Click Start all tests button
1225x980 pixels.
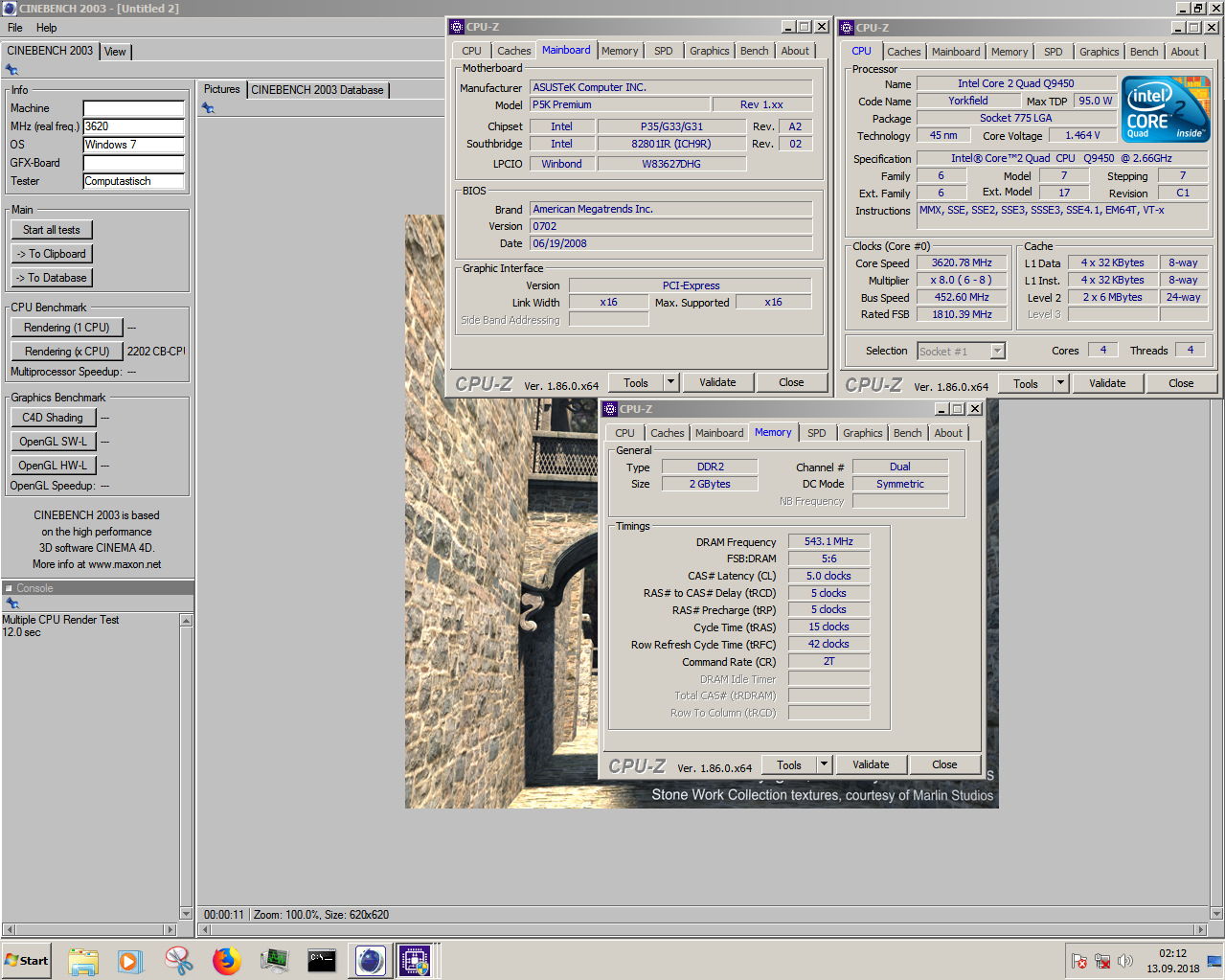pyautogui.click(x=52, y=230)
